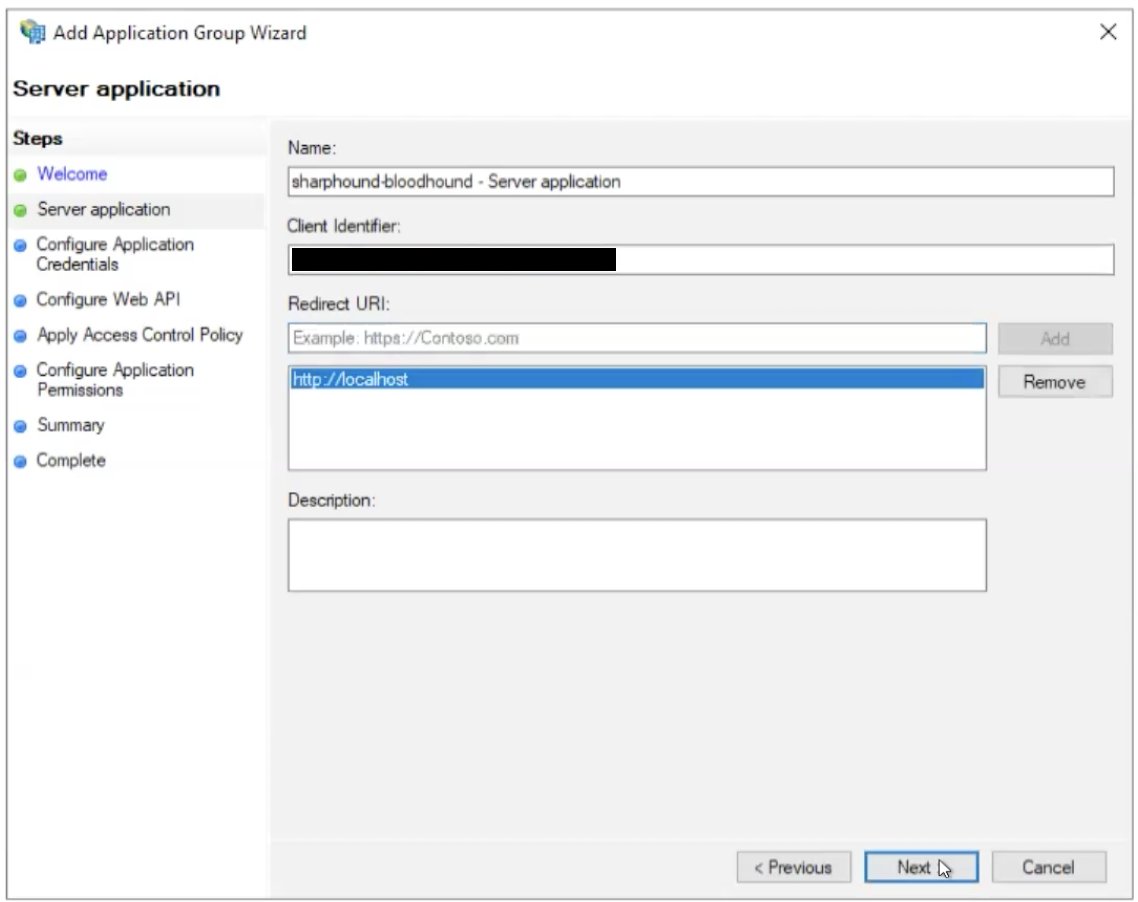Click blue bullet beside Apply Access Control Policy

[20, 335]
